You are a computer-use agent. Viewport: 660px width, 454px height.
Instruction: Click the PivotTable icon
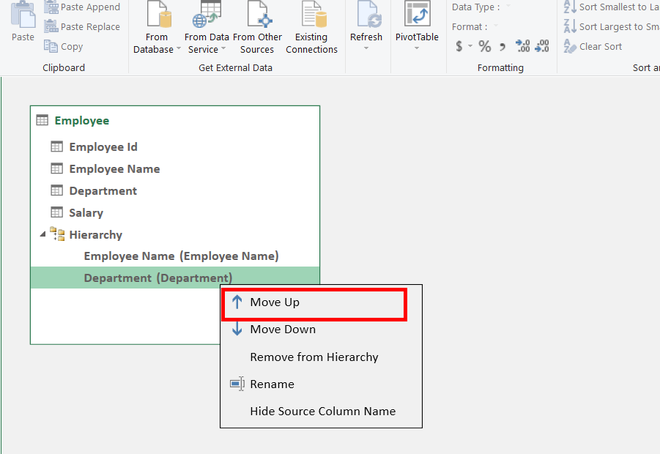click(417, 14)
